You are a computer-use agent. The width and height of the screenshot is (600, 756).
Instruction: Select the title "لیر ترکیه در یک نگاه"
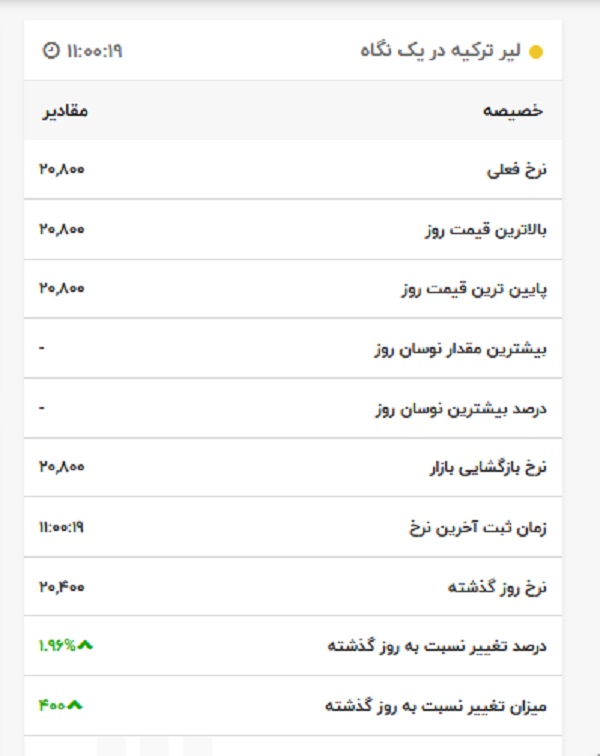[x=441, y=50]
